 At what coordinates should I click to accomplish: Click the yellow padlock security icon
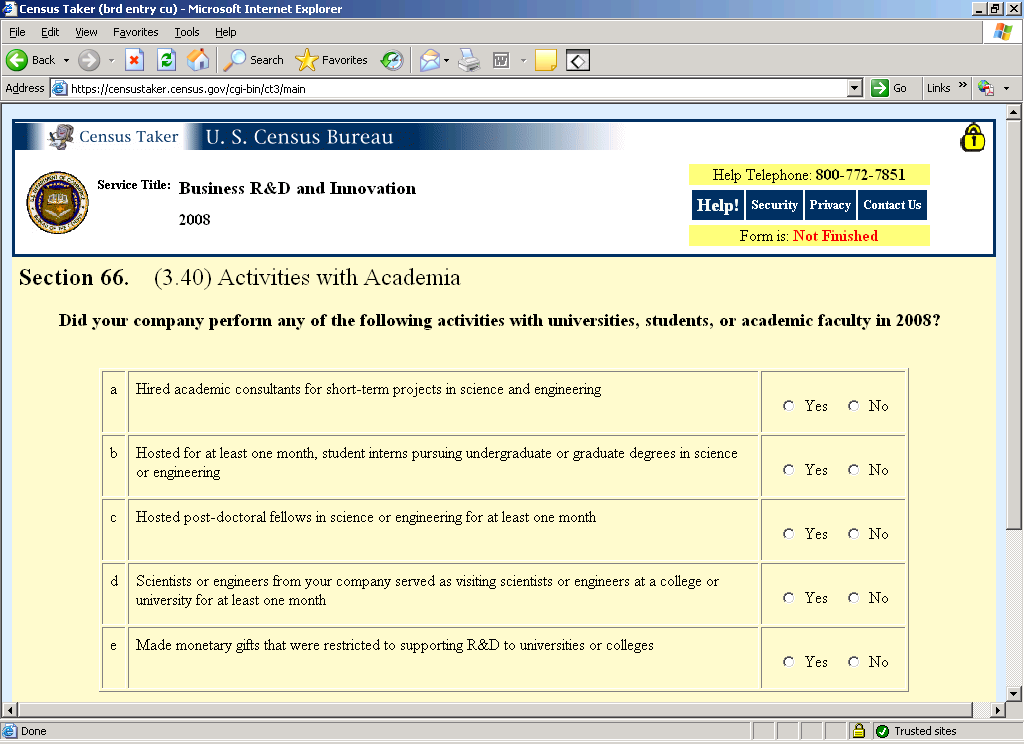(972, 138)
